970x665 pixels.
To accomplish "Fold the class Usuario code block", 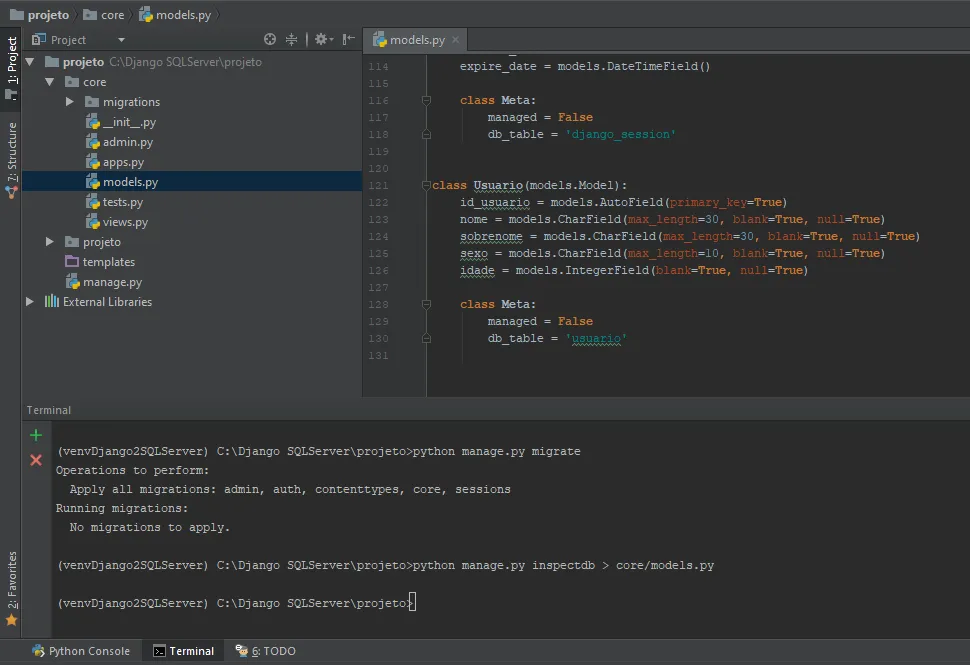I will pyautogui.click(x=426, y=185).
